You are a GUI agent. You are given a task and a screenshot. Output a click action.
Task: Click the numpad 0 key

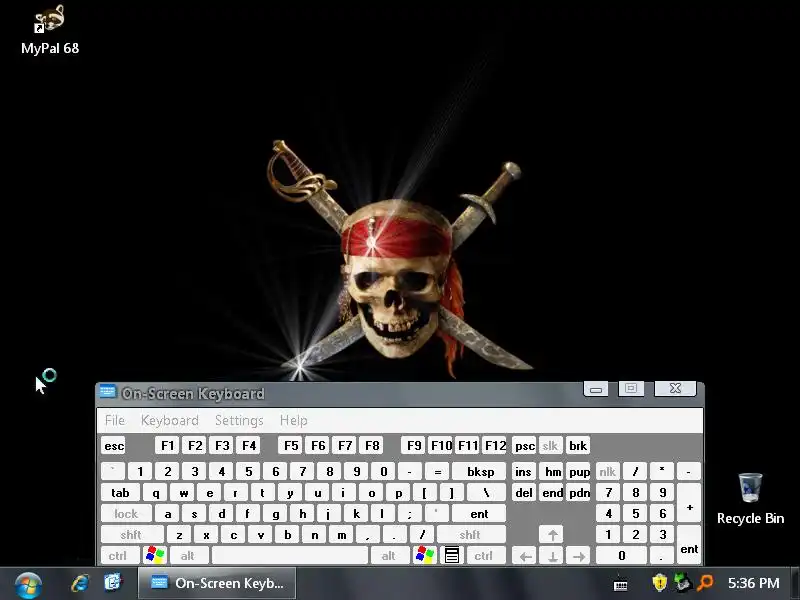(621, 555)
